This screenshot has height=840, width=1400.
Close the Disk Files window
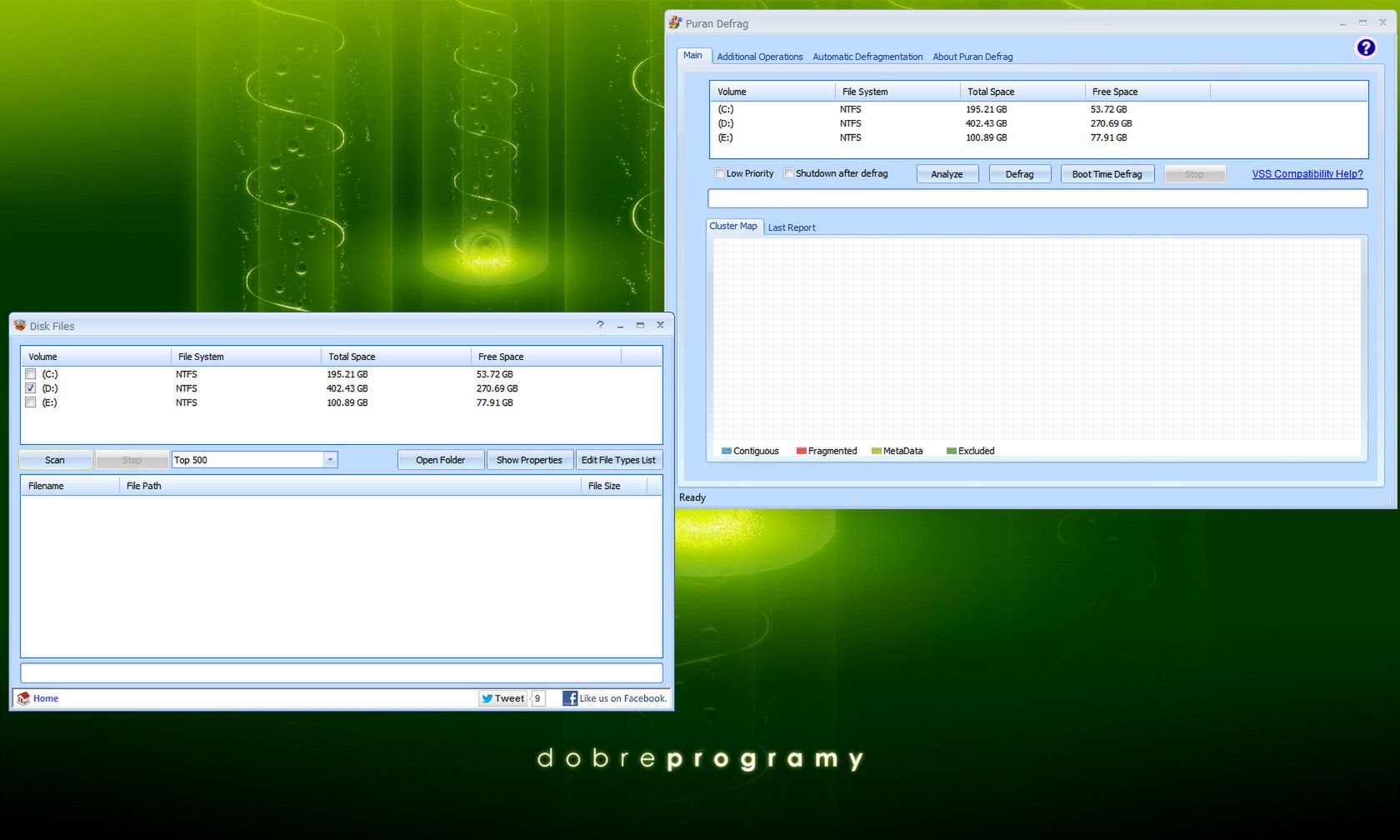click(660, 325)
